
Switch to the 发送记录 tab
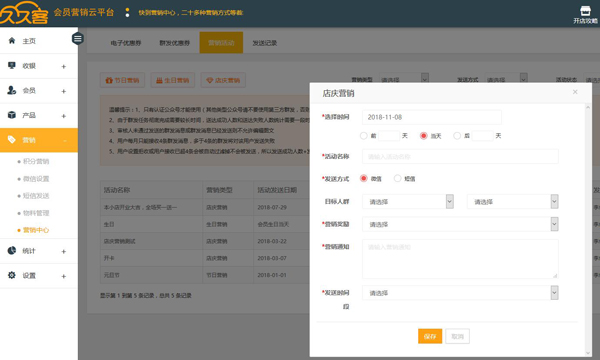coord(264,43)
